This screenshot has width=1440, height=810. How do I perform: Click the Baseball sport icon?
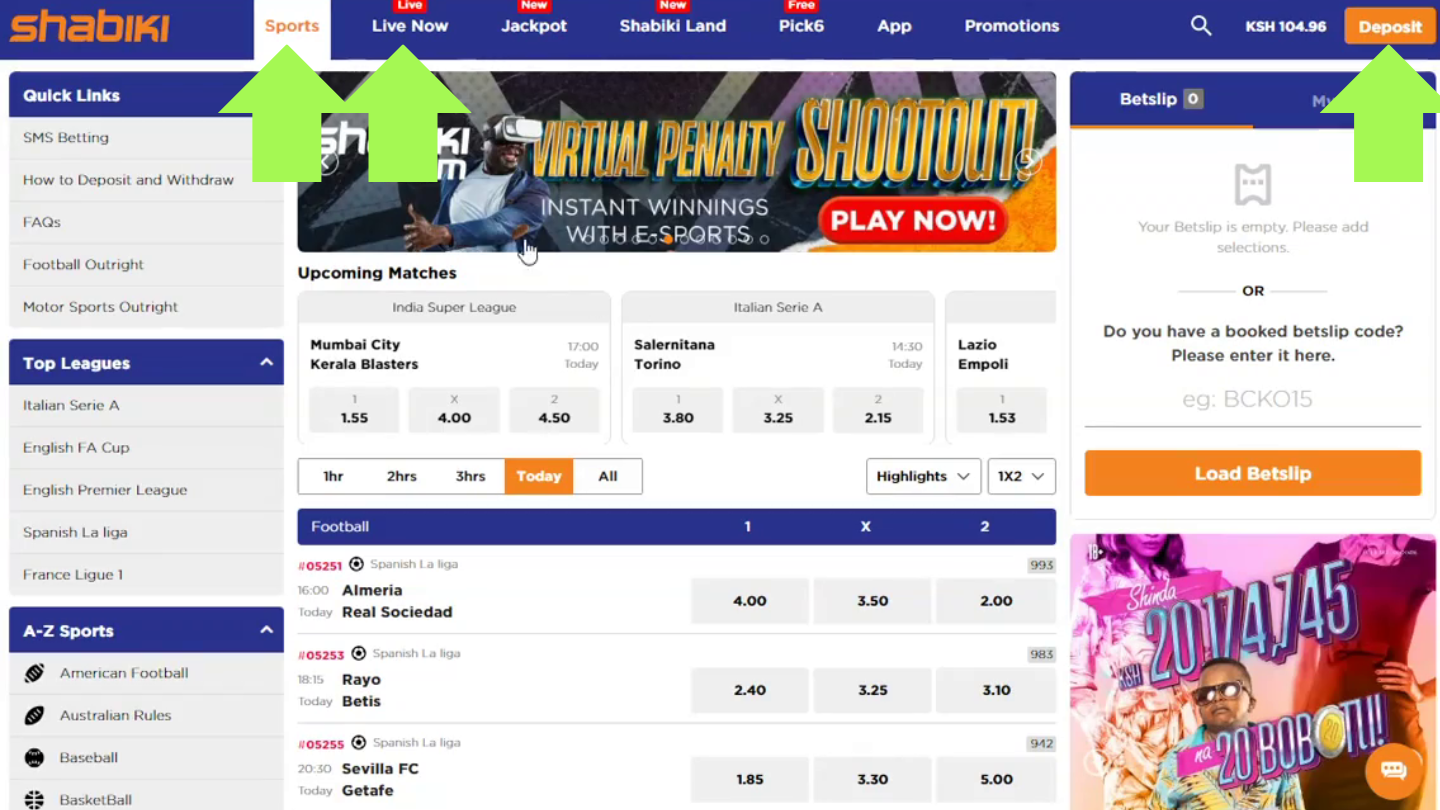tap(35, 758)
